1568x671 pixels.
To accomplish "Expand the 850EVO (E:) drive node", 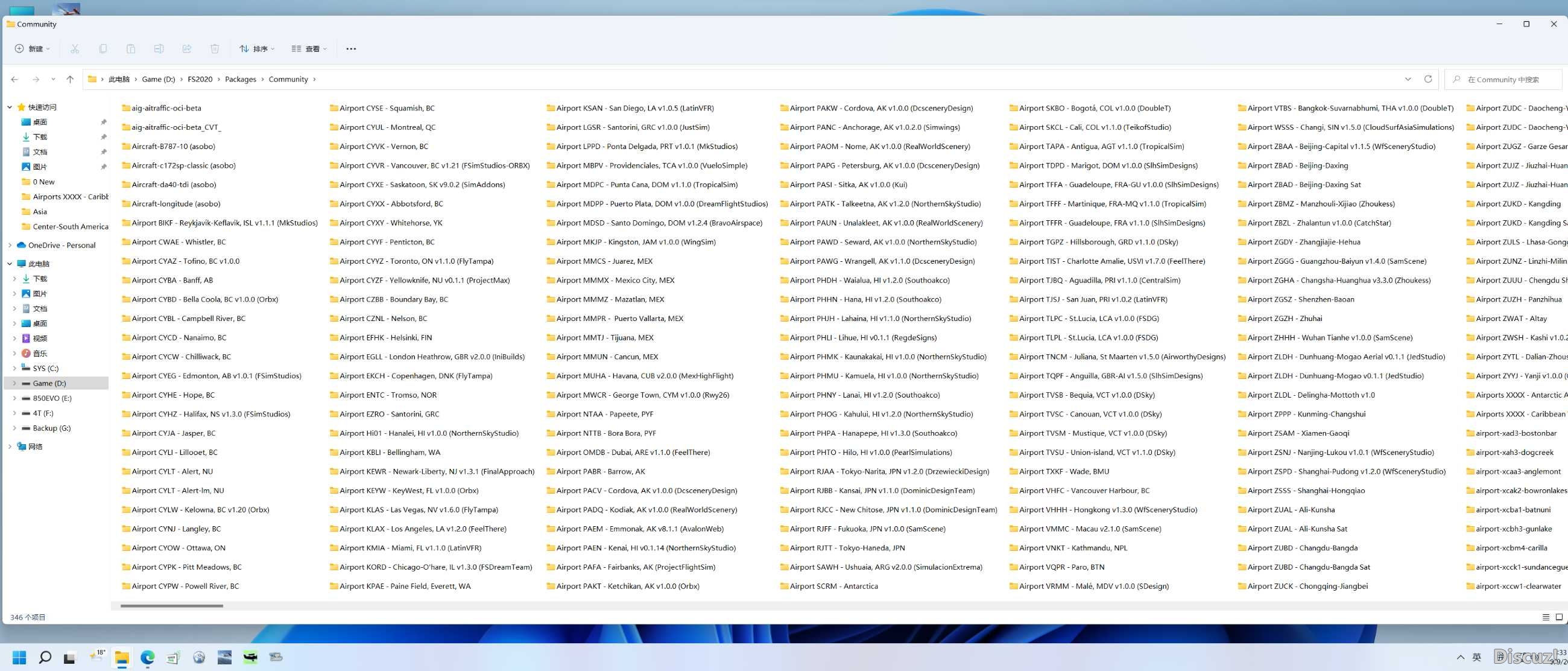I will (x=14, y=398).
